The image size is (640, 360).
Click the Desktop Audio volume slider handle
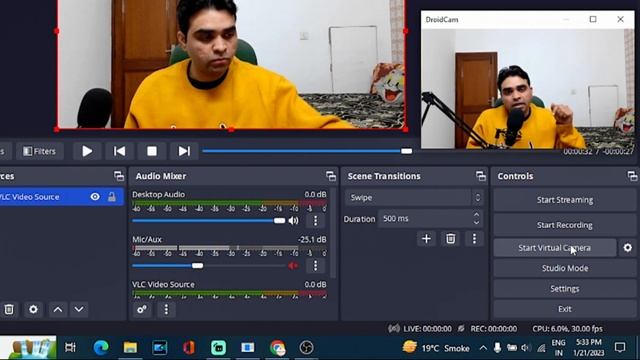279,221
